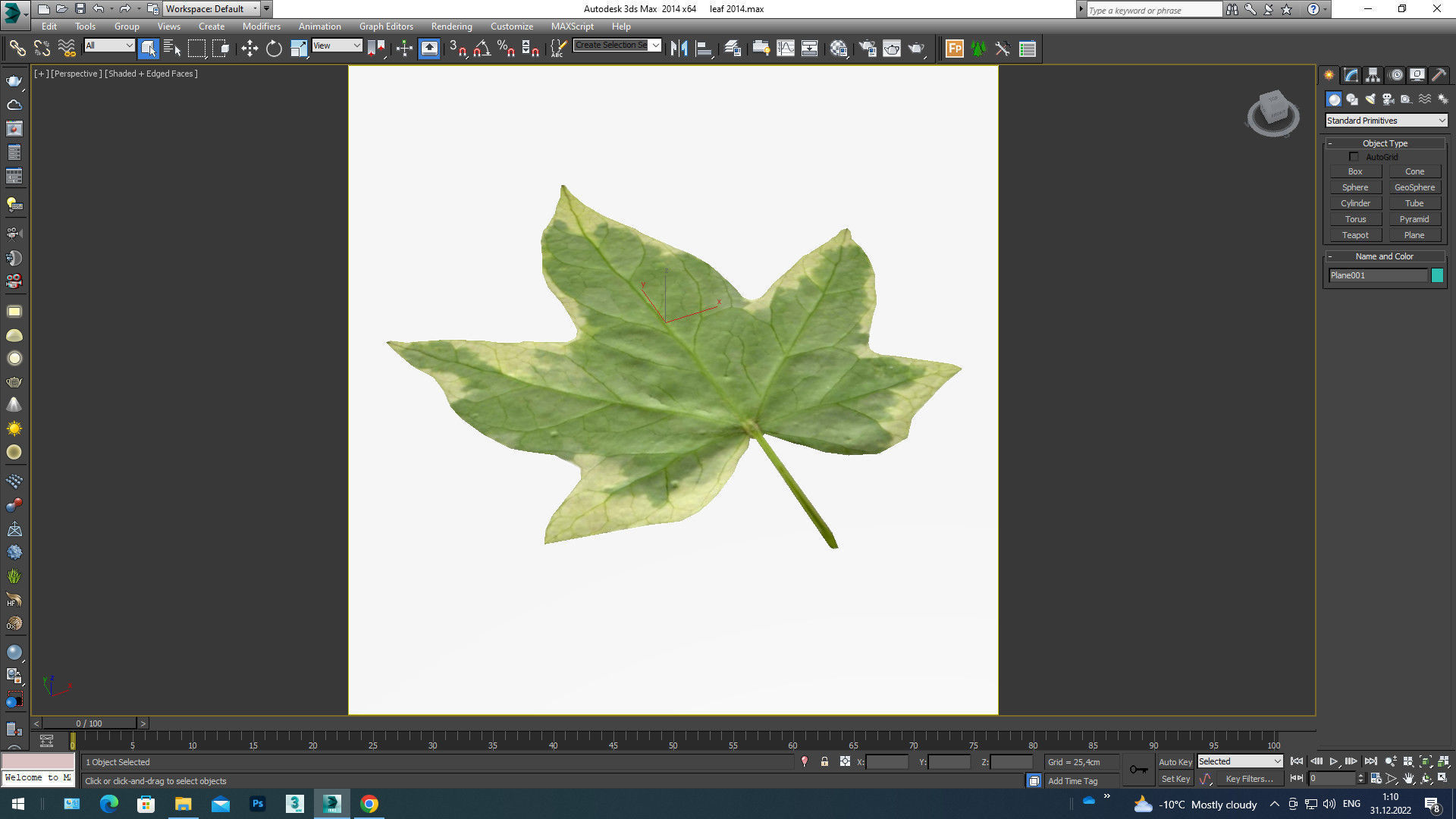Switch to Hierarchy panel tab
The height and width of the screenshot is (819, 1456).
pyautogui.click(x=1373, y=75)
